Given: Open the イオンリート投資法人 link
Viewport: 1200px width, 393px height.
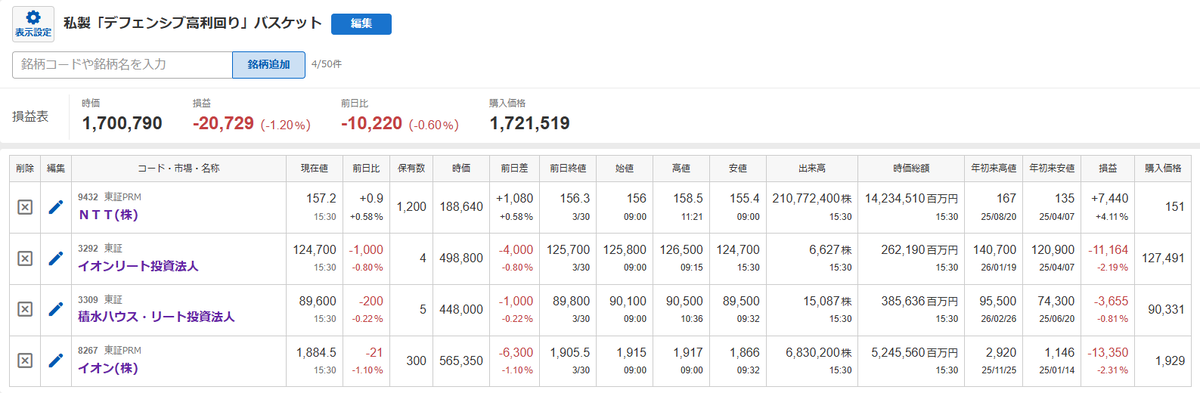Looking at the screenshot, I should click(138, 265).
